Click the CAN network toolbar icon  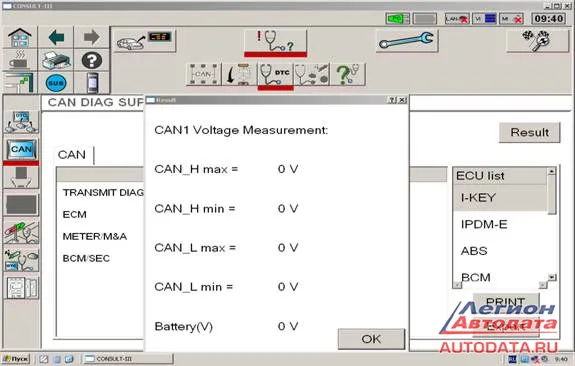[x=204, y=74]
